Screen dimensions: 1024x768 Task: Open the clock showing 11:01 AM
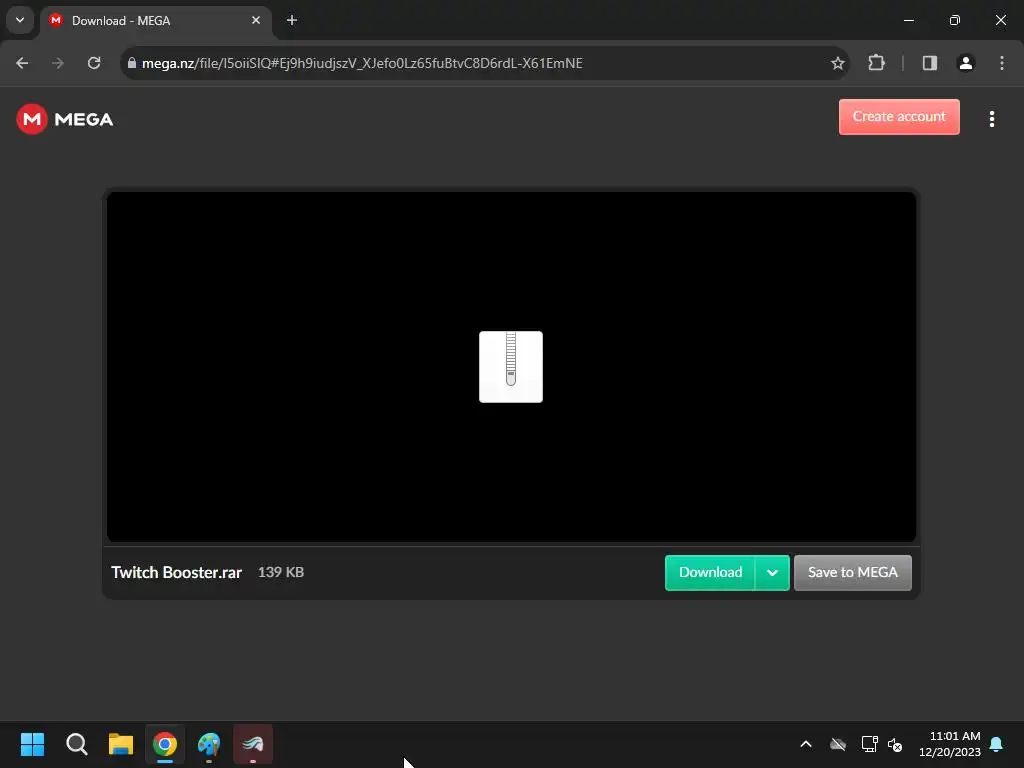[950, 744]
